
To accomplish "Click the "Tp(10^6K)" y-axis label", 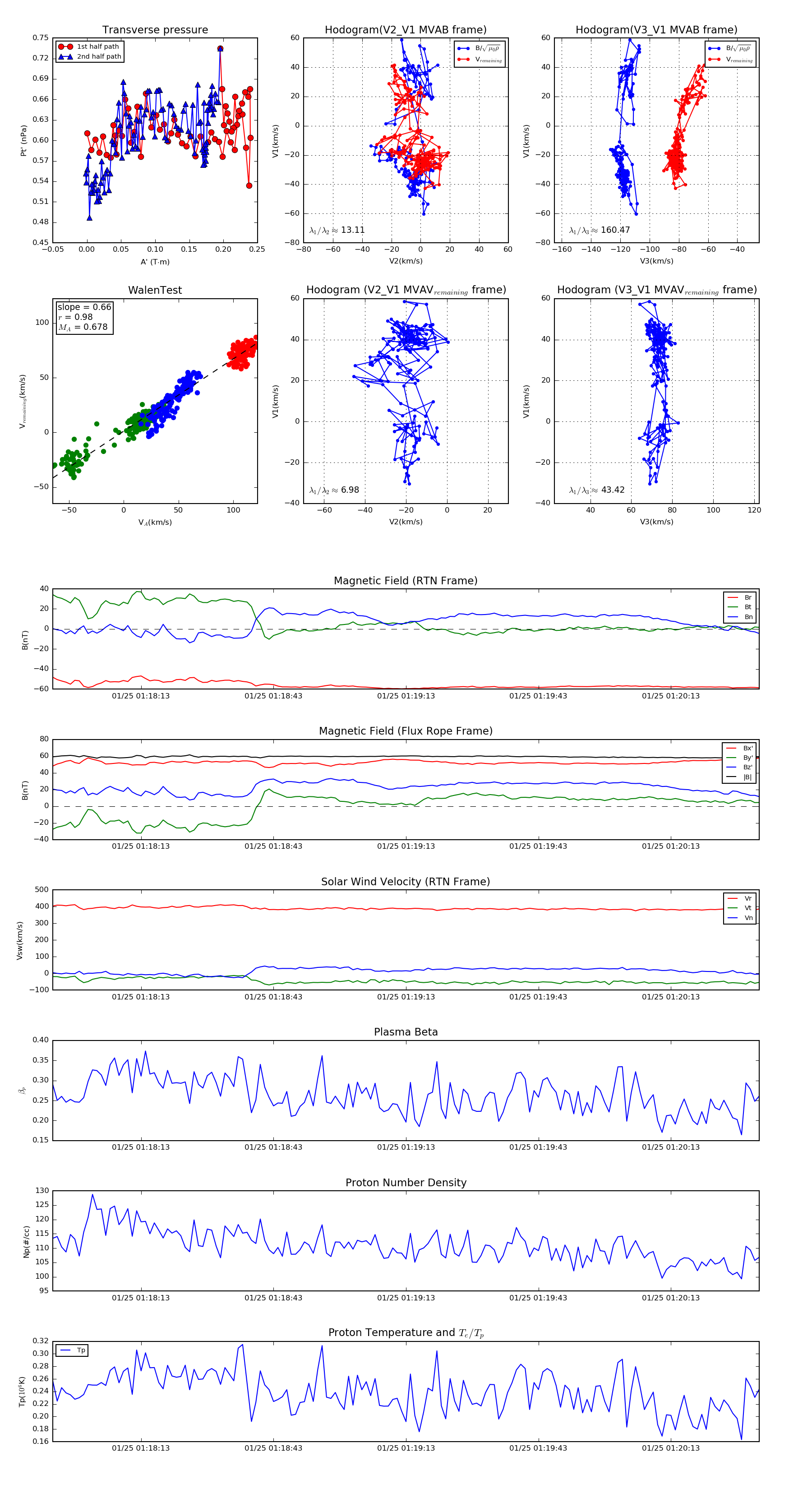I will [x=22, y=1392].
